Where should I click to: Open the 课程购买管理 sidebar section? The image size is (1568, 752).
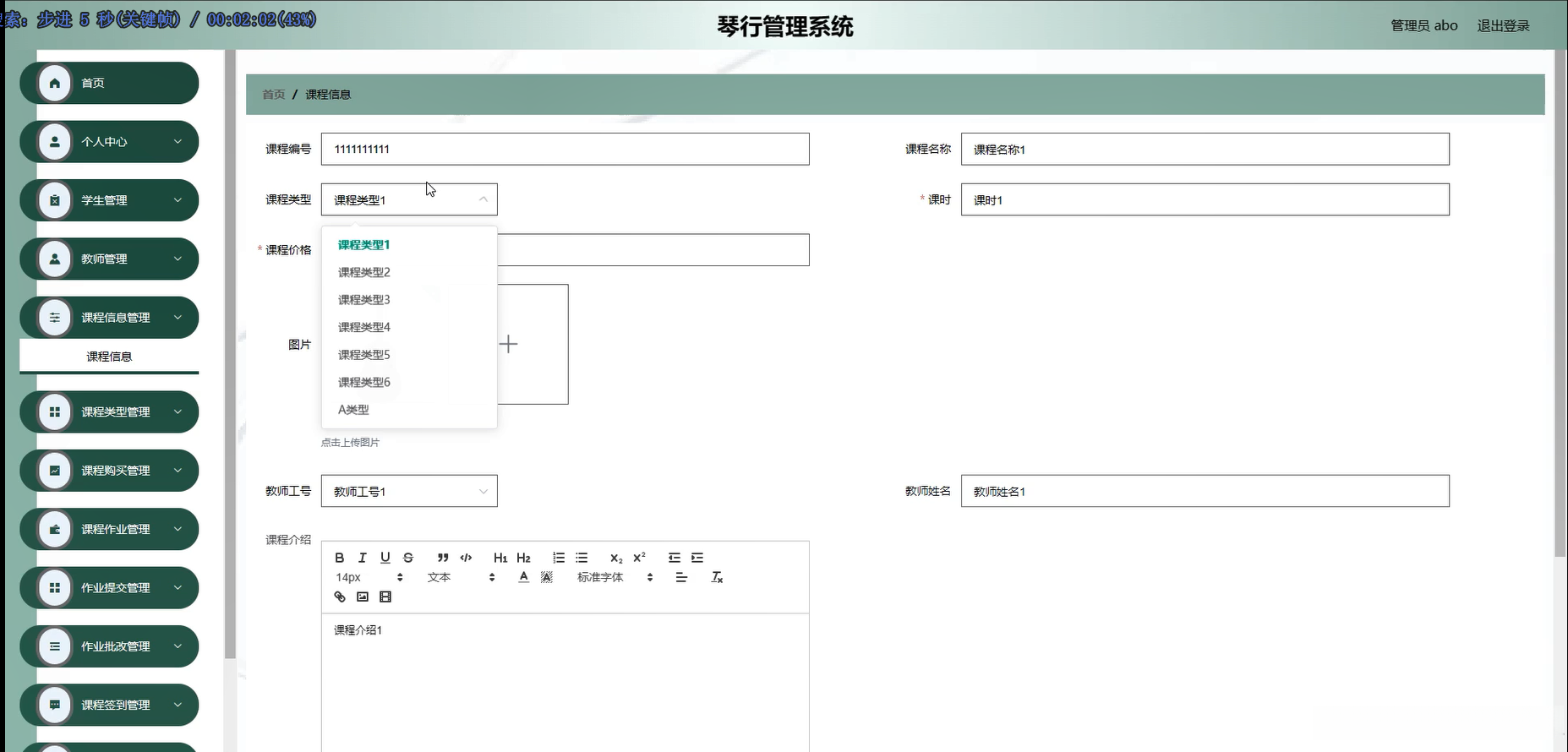pos(109,471)
